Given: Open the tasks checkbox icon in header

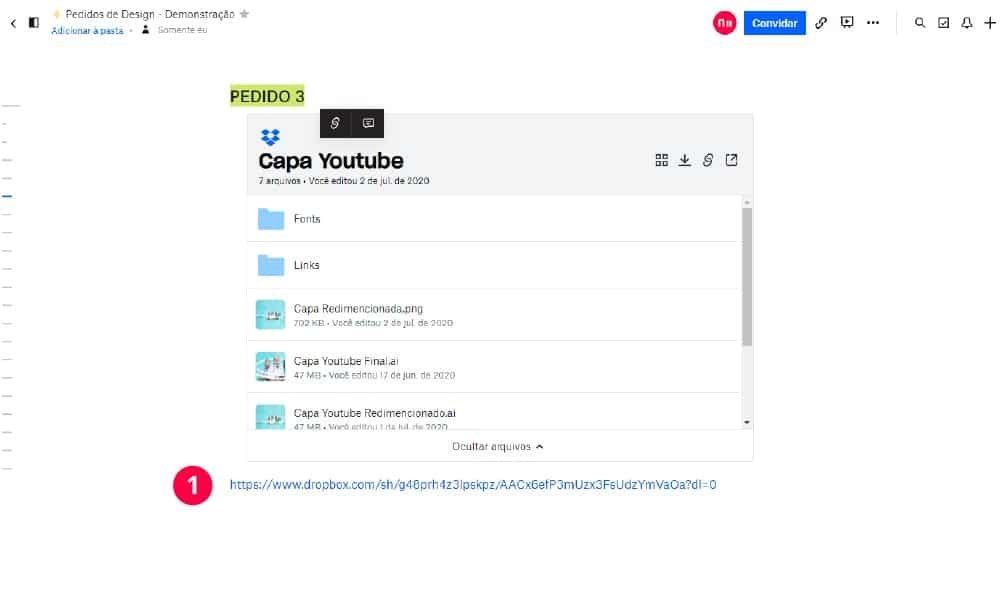Looking at the screenshot, I should coord(943,22).
